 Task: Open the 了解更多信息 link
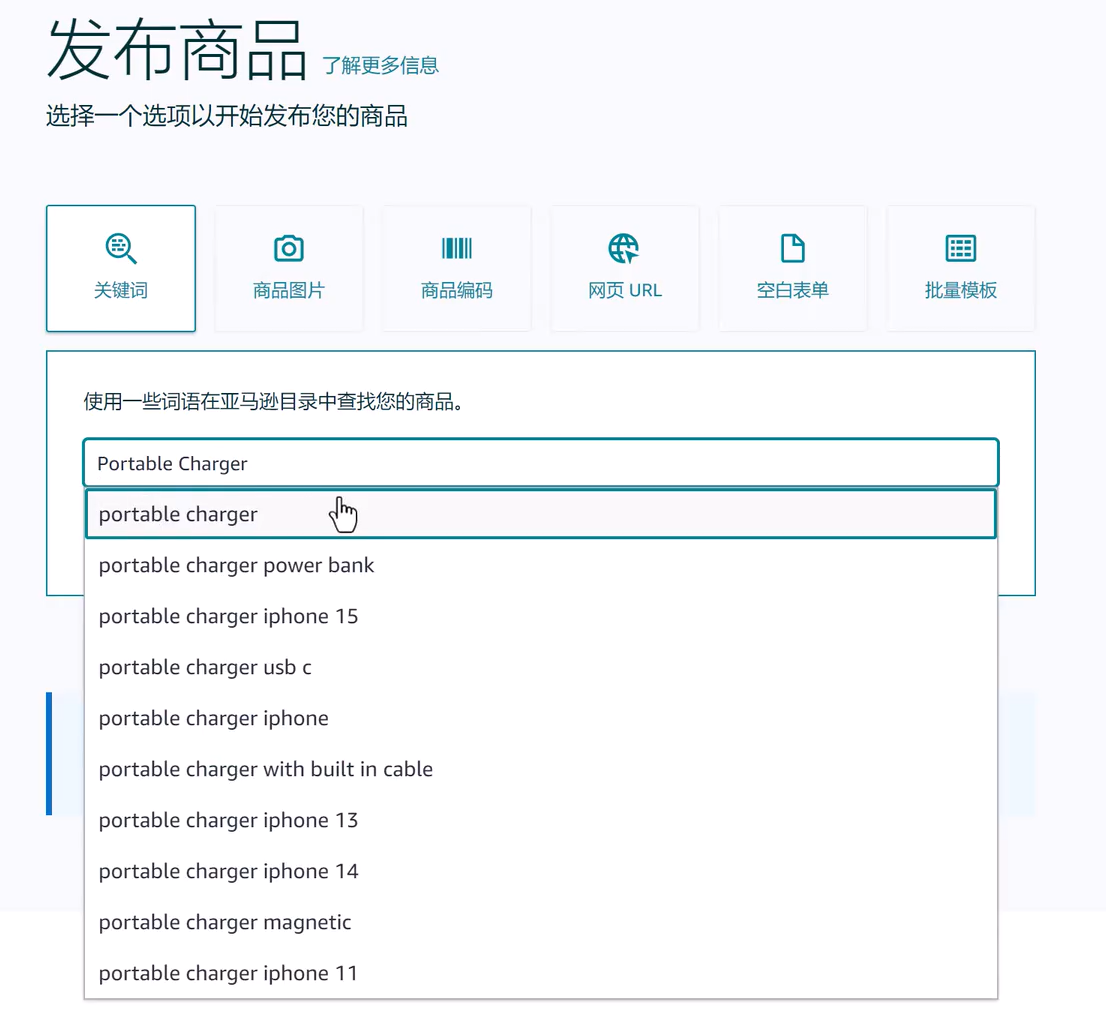(380, 64)
